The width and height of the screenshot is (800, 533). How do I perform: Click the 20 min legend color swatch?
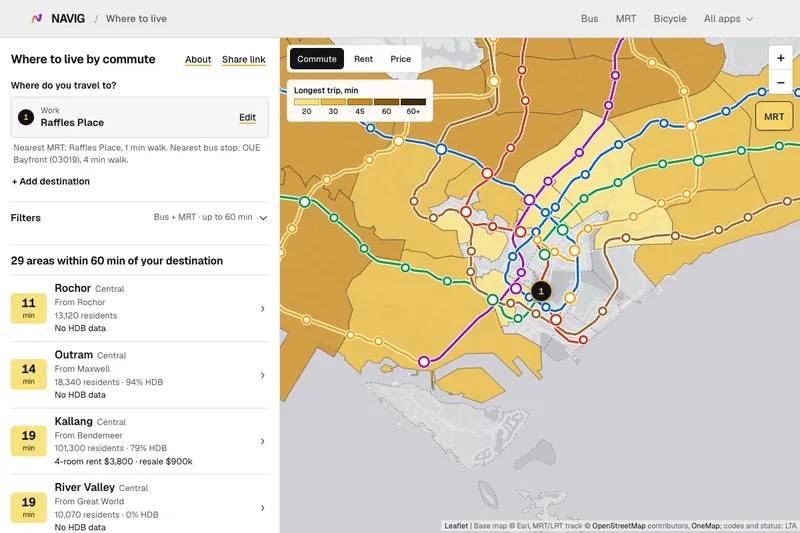(306, 101)
